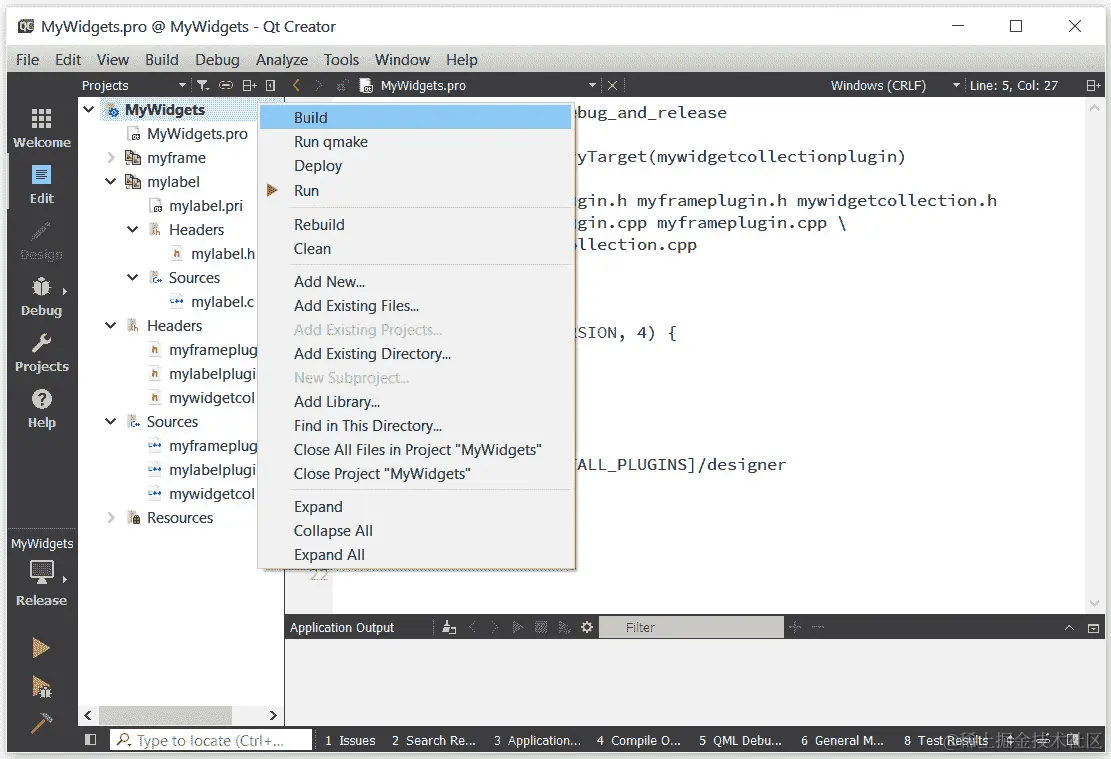This screenshot has width=1111, height=759.
Task: Switch to Edit mode
Action: click(41, 184)
